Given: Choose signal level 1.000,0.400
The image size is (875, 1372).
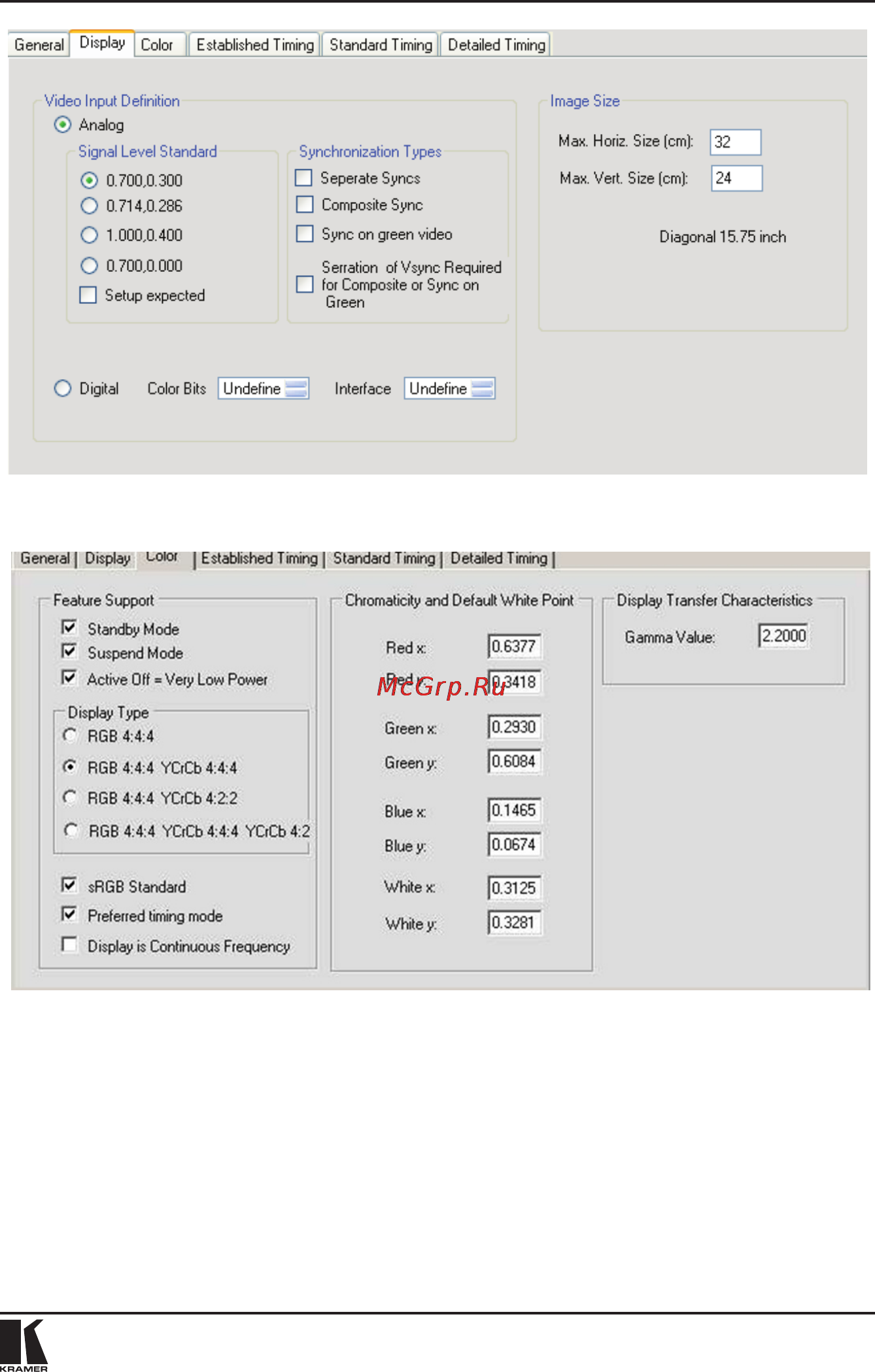Looking at the screenshot, I should (89, 235).
